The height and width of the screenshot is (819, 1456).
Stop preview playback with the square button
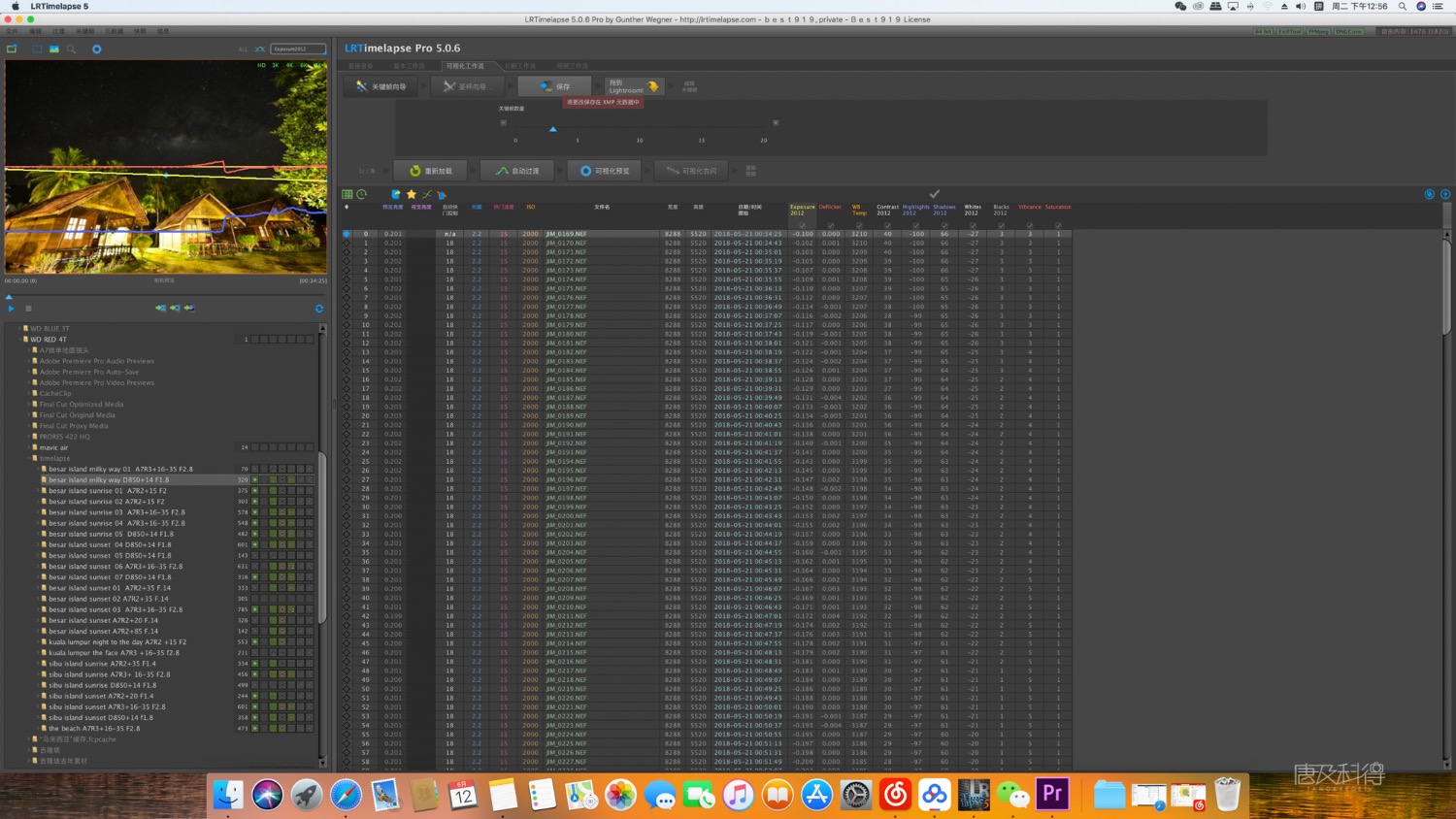tap(28, 309)
